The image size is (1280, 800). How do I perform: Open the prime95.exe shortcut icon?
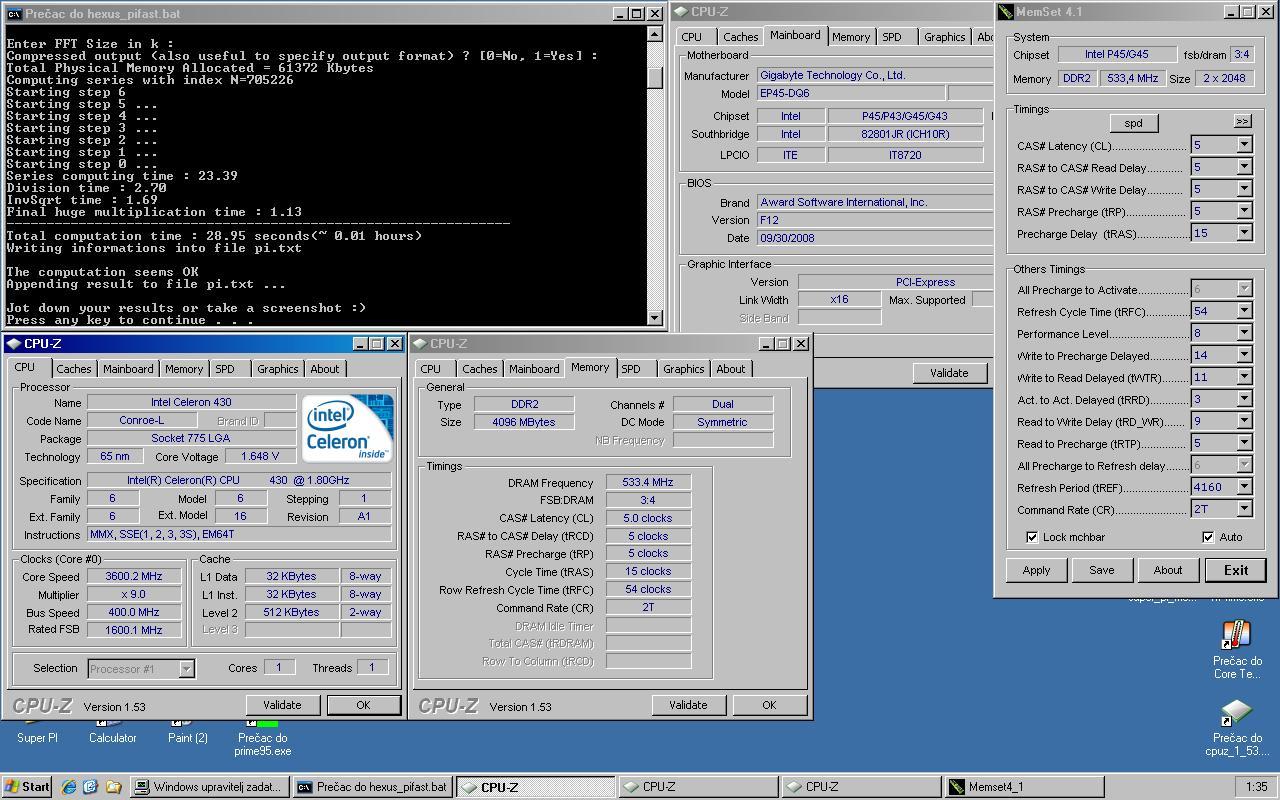click(262, 736)
